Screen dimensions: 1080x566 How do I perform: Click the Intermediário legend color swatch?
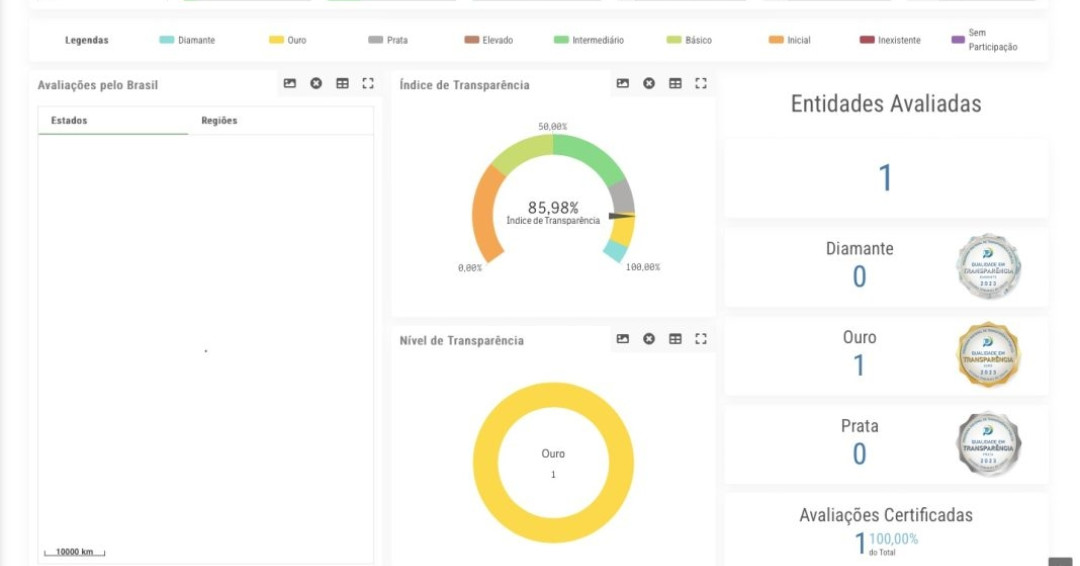(561, 40)
